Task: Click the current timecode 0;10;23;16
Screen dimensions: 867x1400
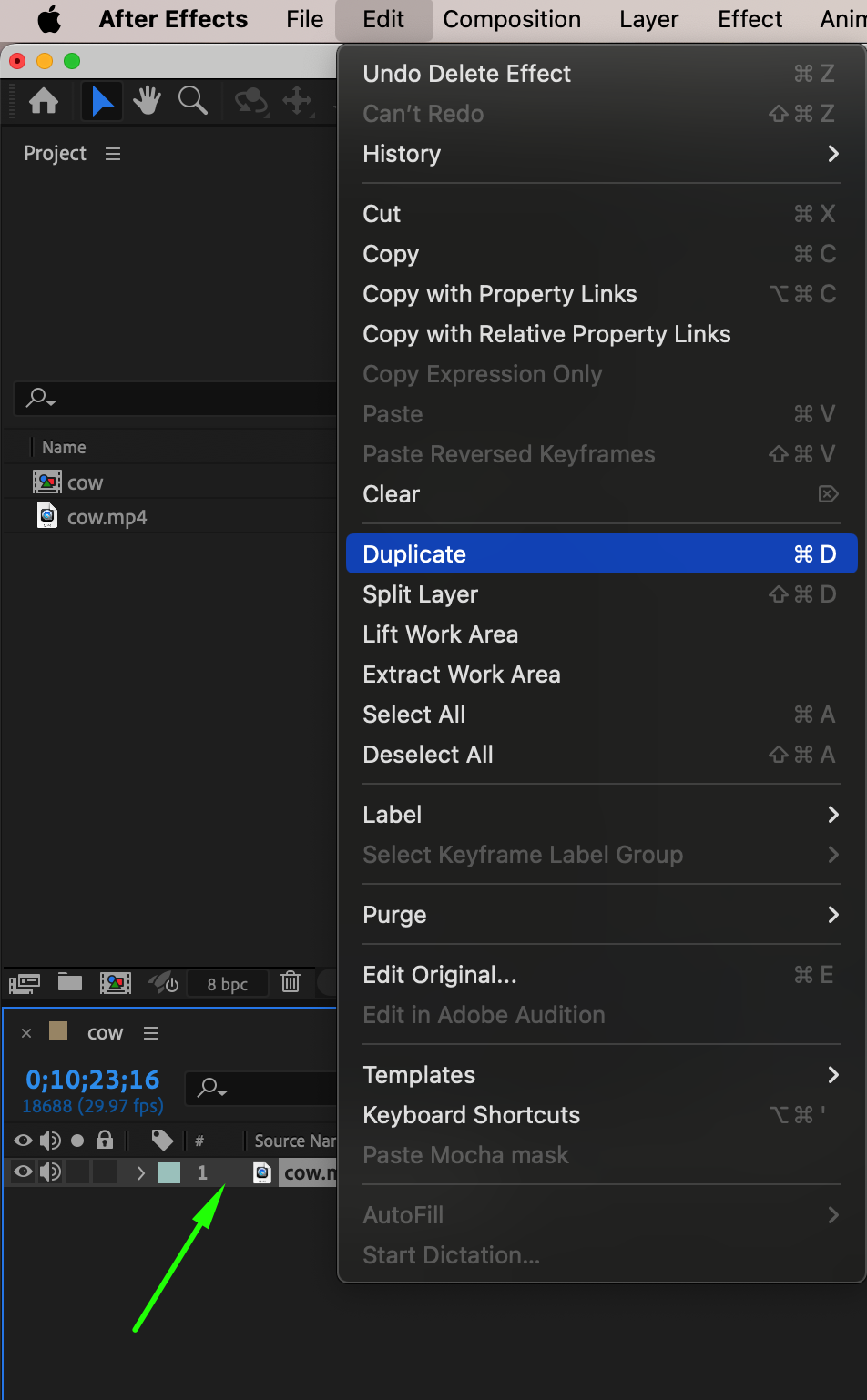Action: tap(93, 1080)
